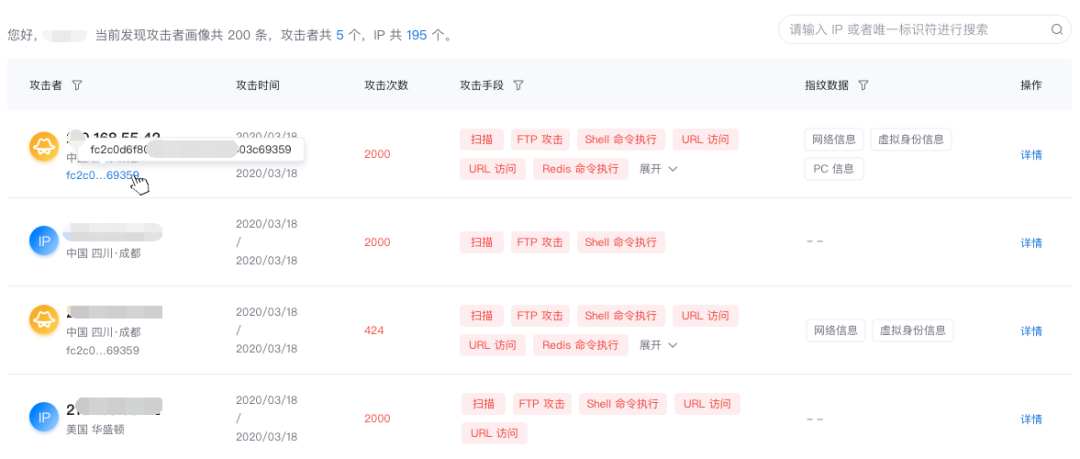The image size is (1080, 459).
Task: Click attacker count 5 link
Action: pos(340,34)
